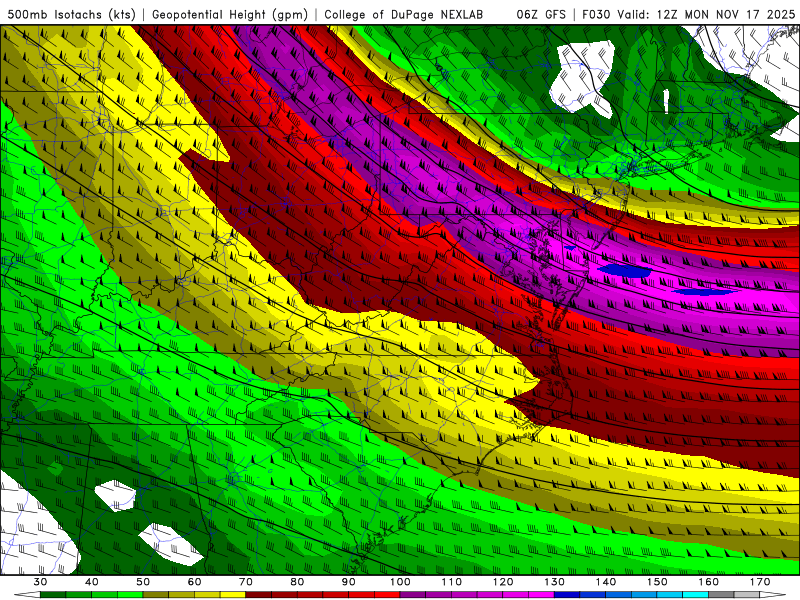Click the '30' color bar label
800x600 pixels.
[40, 582]
